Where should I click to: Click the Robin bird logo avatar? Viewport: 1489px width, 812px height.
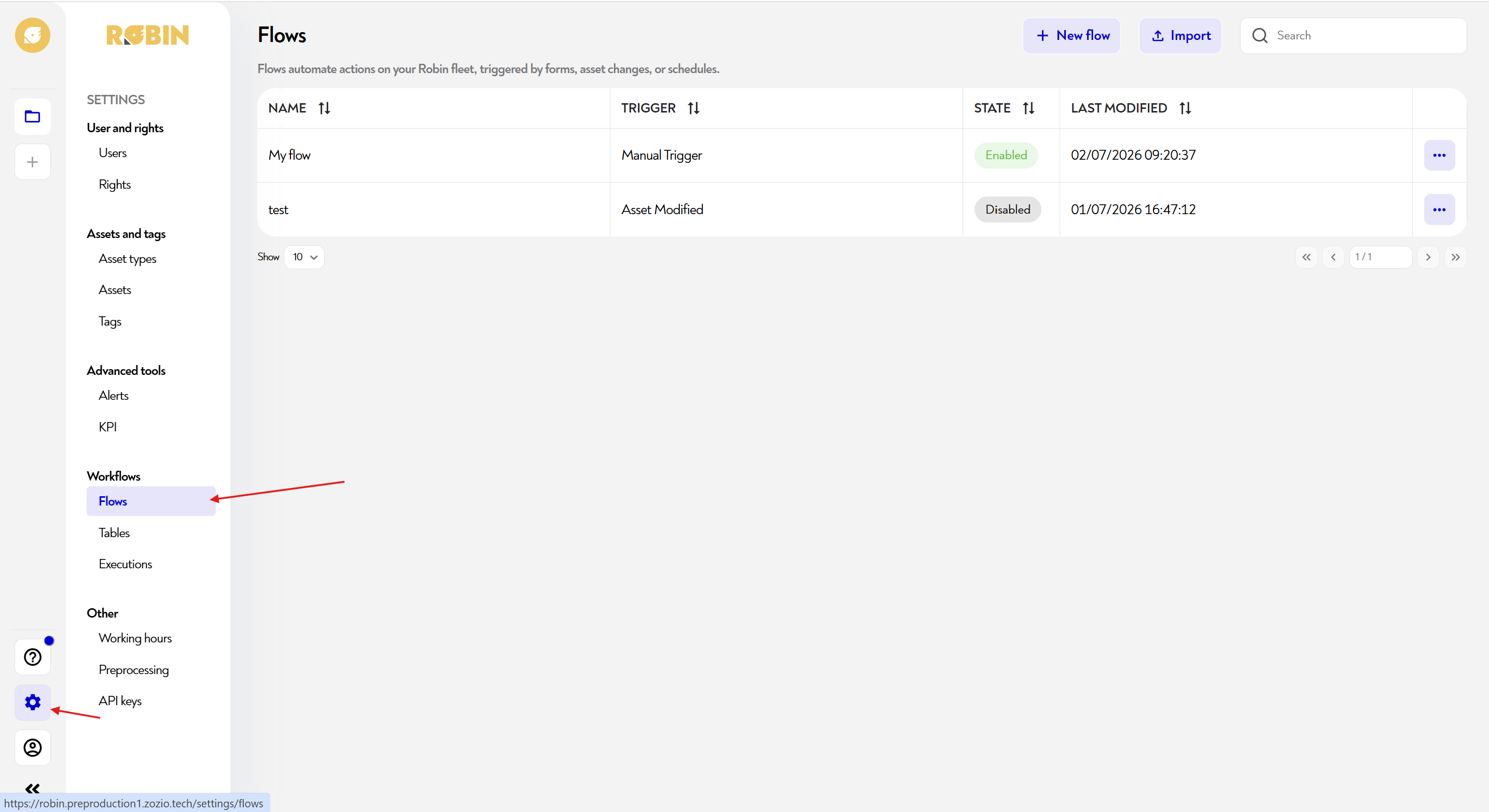point(32,35)
